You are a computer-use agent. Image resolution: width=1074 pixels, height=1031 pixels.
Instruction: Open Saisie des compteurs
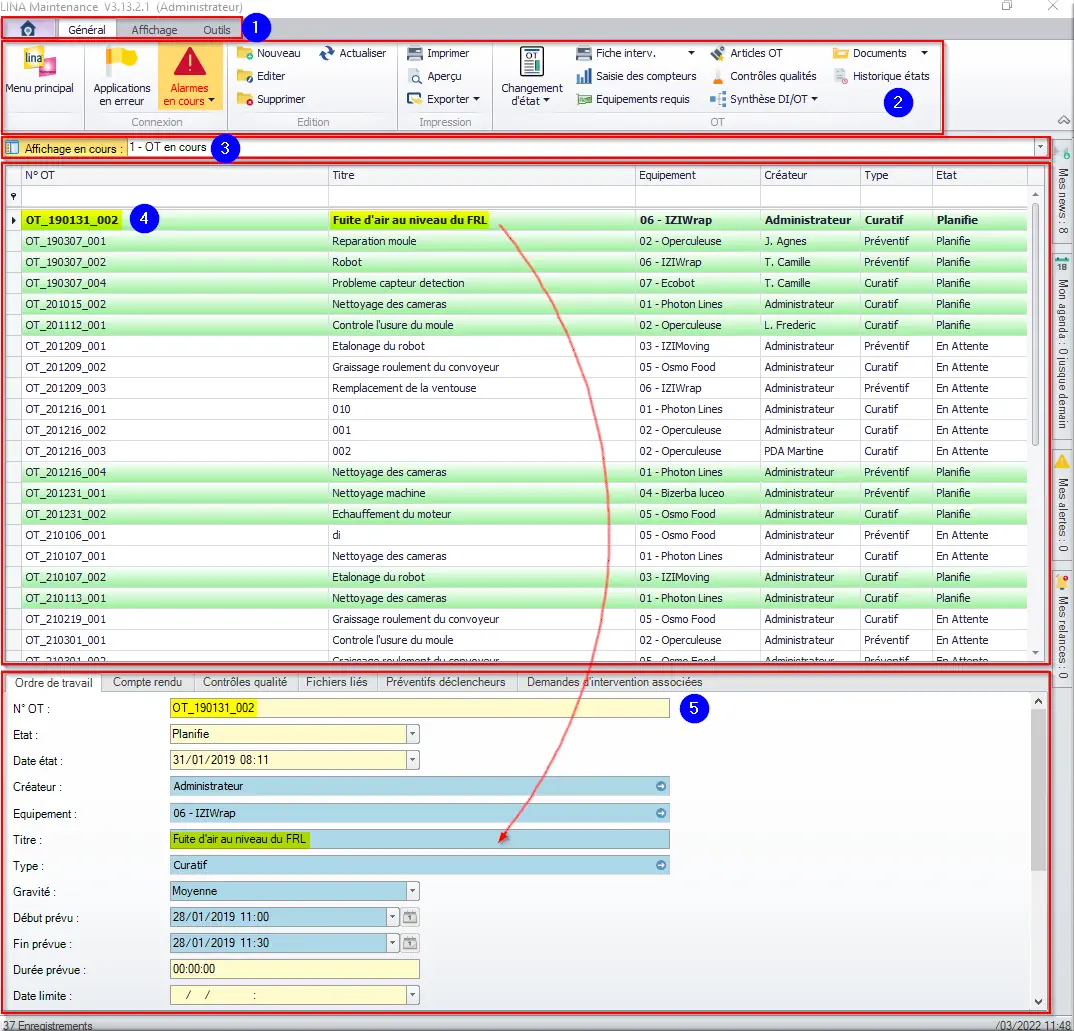pyautogui.click(x=636, y=76)
